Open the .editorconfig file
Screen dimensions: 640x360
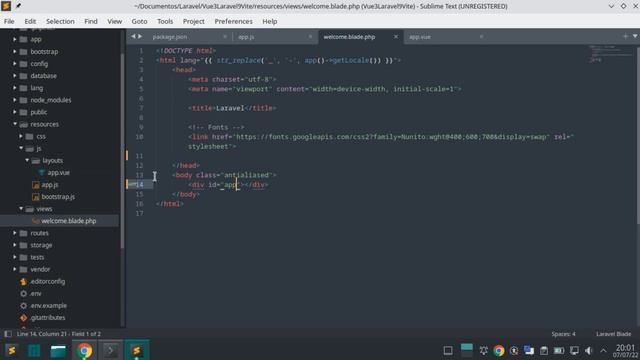tap(47, 282)
